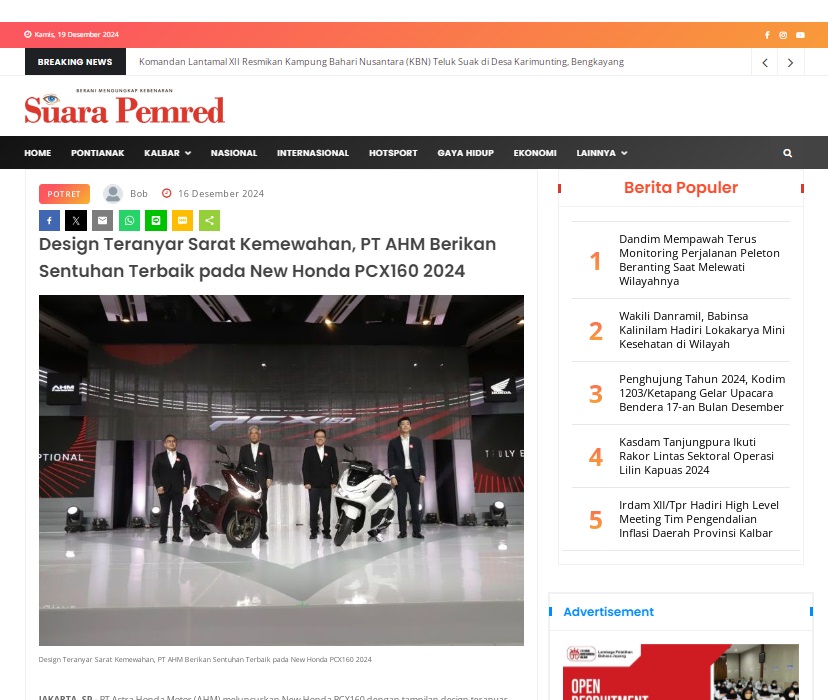828x700 pixels.
Task: Open author Bob's profile link
Action: coord(139,194)
